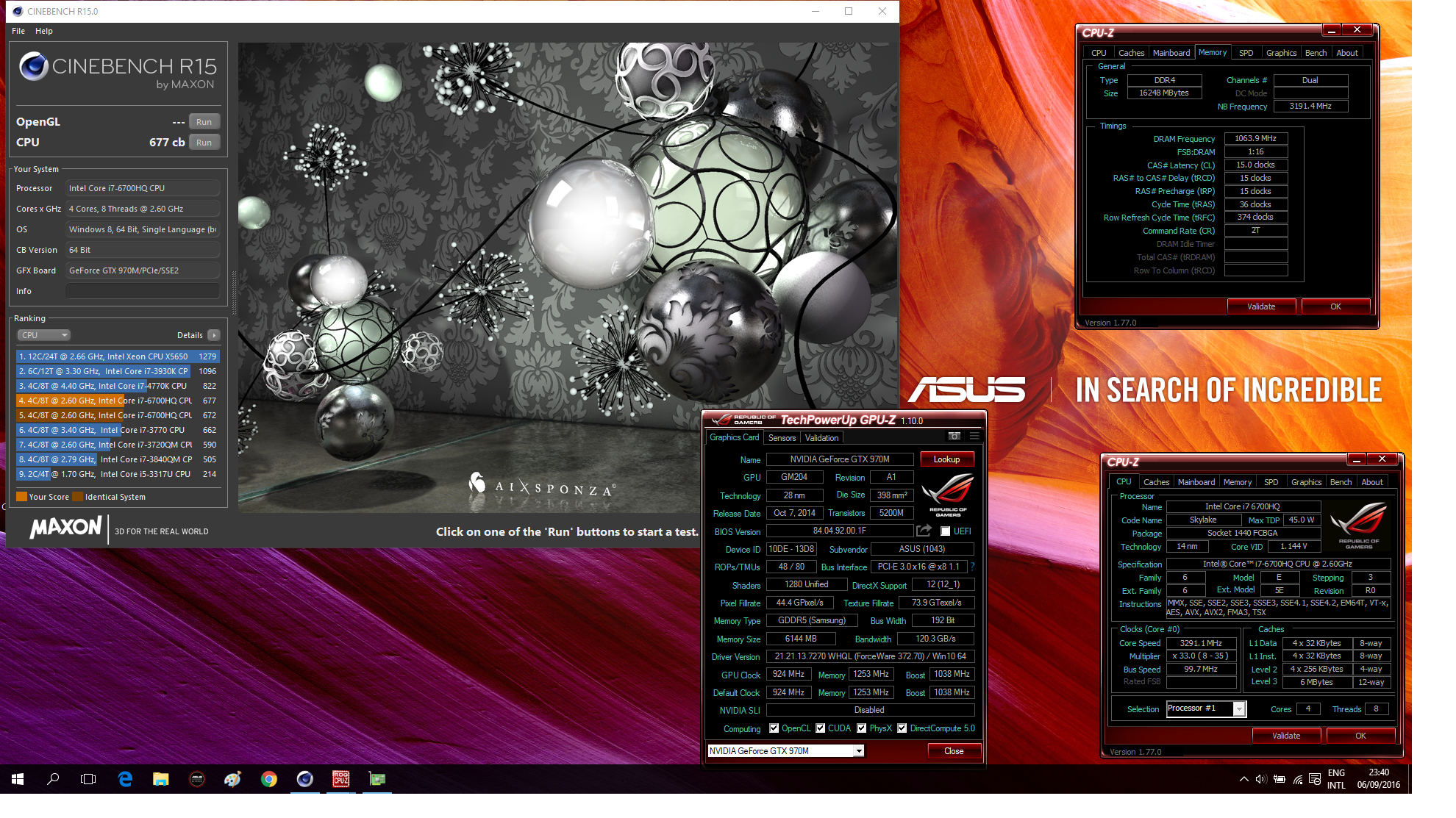Viewport: 1456px width, 818px height.
Task: Toggle the UEFI checkbox in GPU-Z
Action: click(x=945, y=531)
